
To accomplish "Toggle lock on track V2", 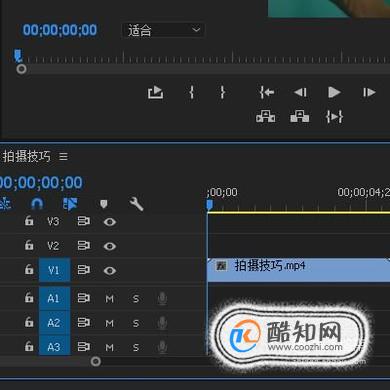I will tap(29, 245).
